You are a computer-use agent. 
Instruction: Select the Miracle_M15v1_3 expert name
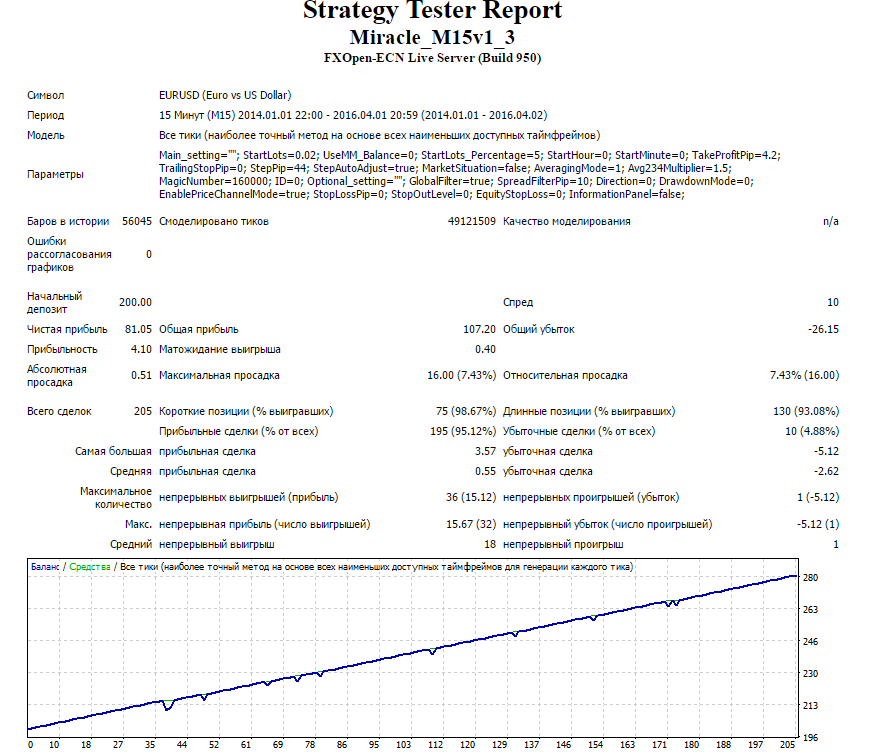432,37
